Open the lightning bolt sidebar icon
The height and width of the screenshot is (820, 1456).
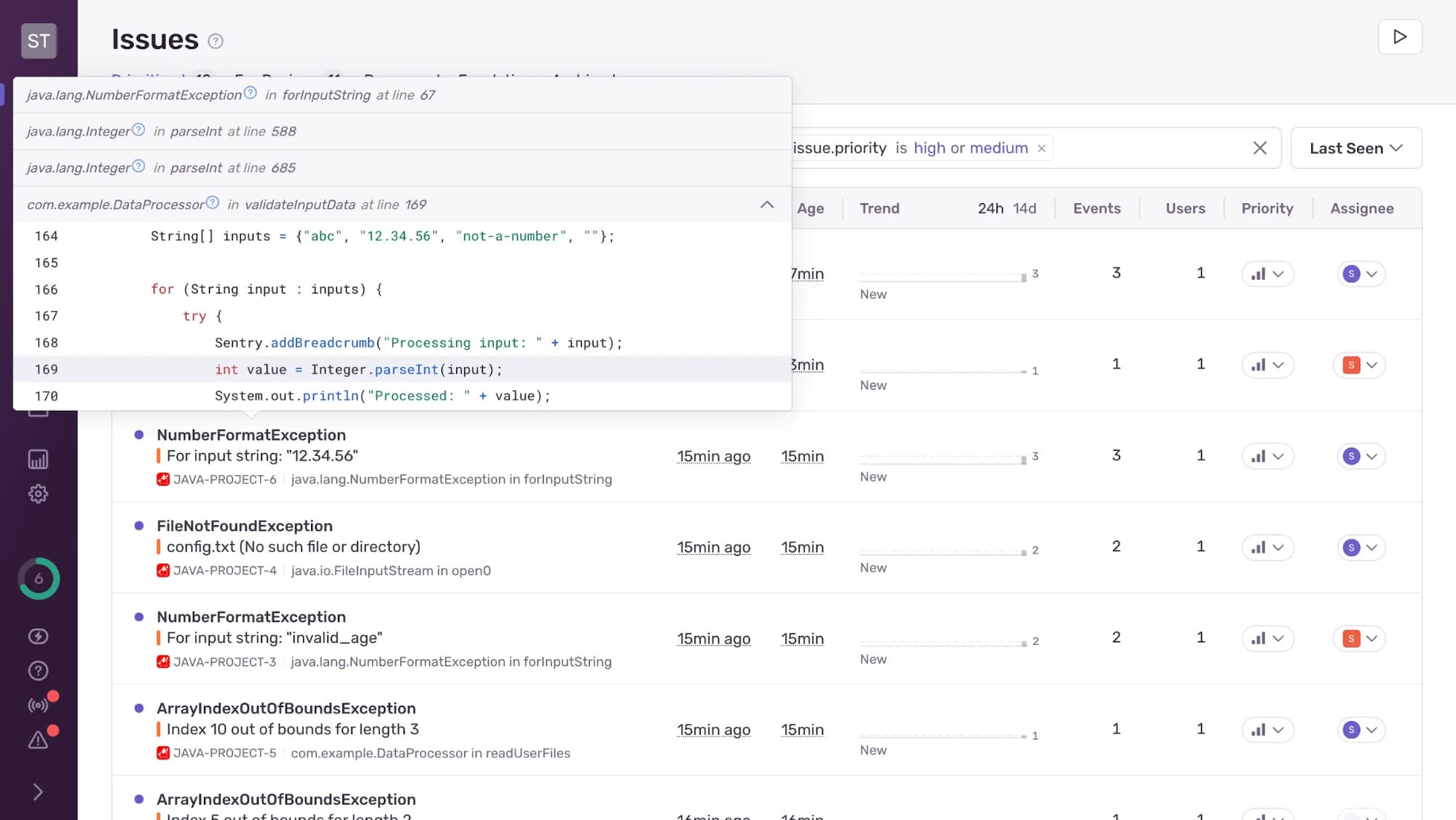tap(38, 636)
